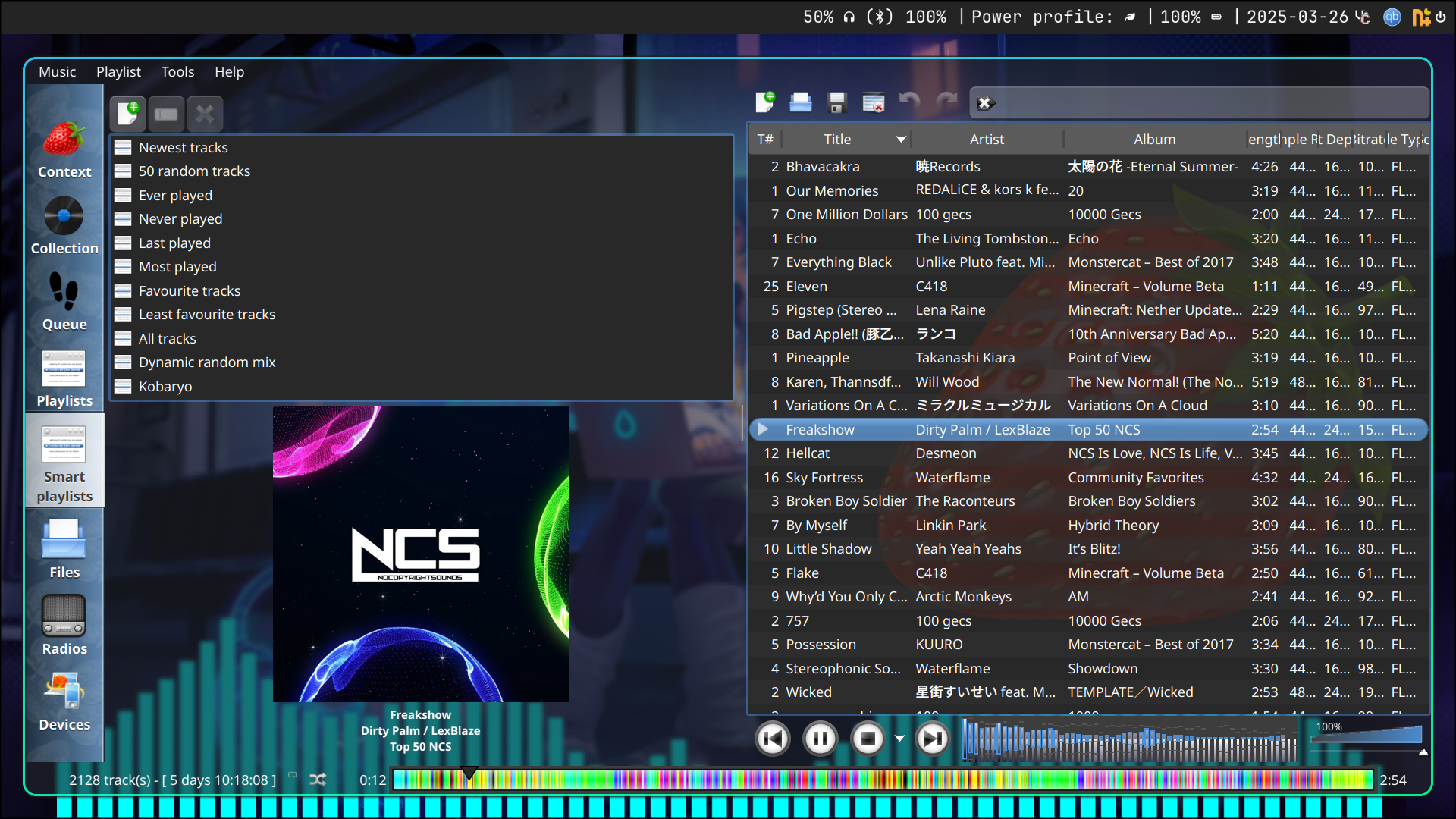Adjust the volume slider at 100%
Screen dimensions: 1456x819
(x=1367, y=734)
